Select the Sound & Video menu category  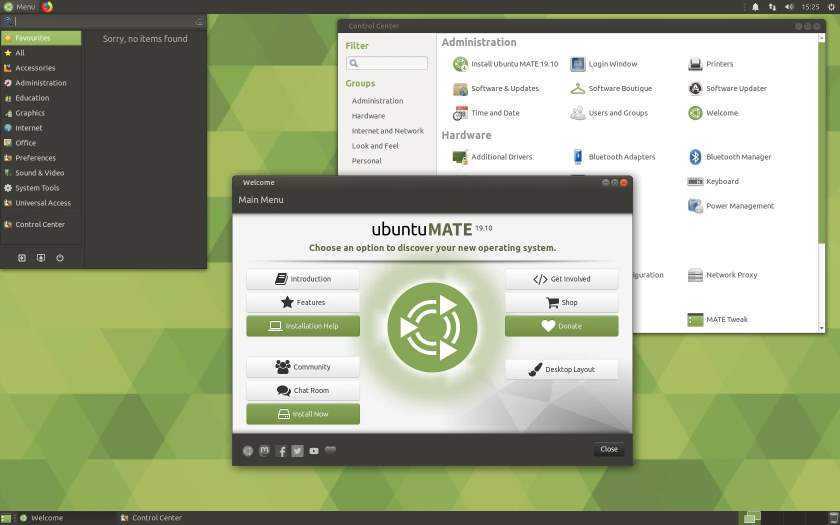(39, 173)
